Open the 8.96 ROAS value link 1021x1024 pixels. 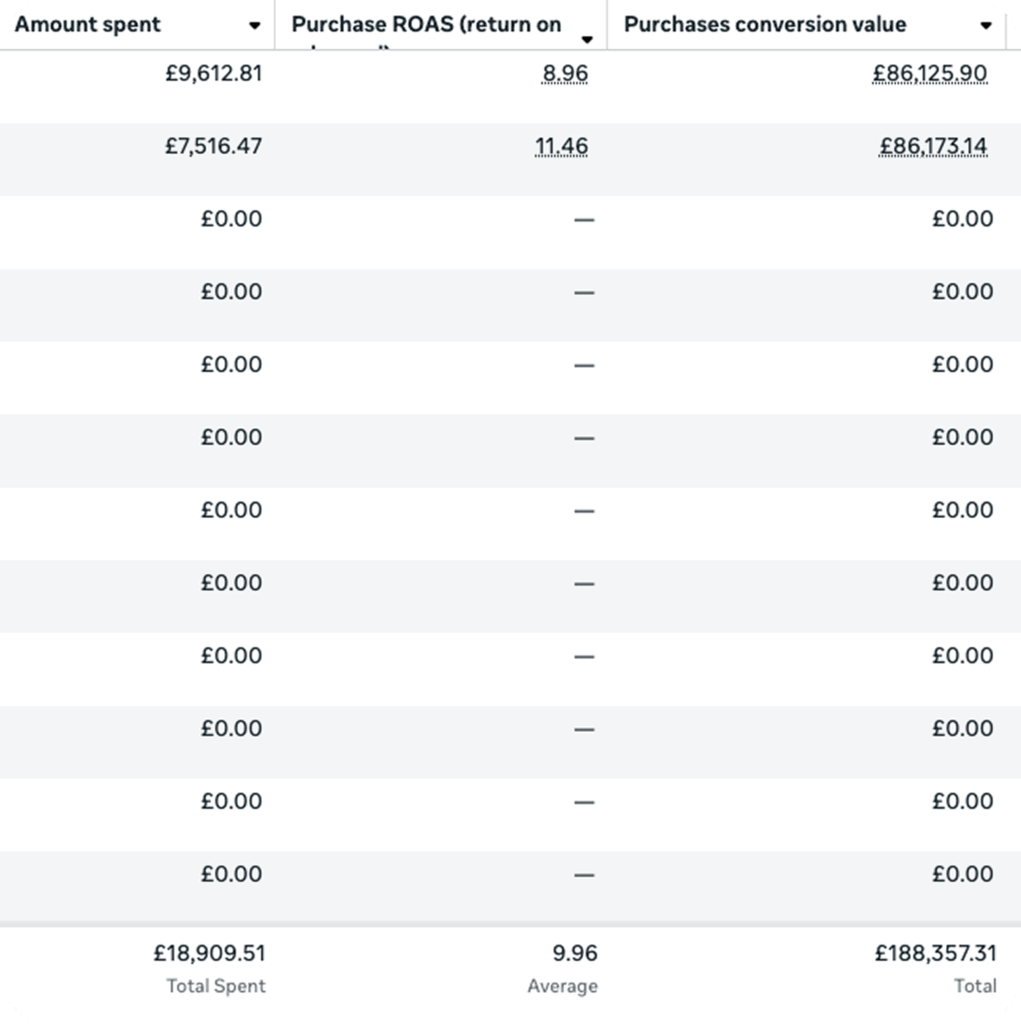click(565, 73)
